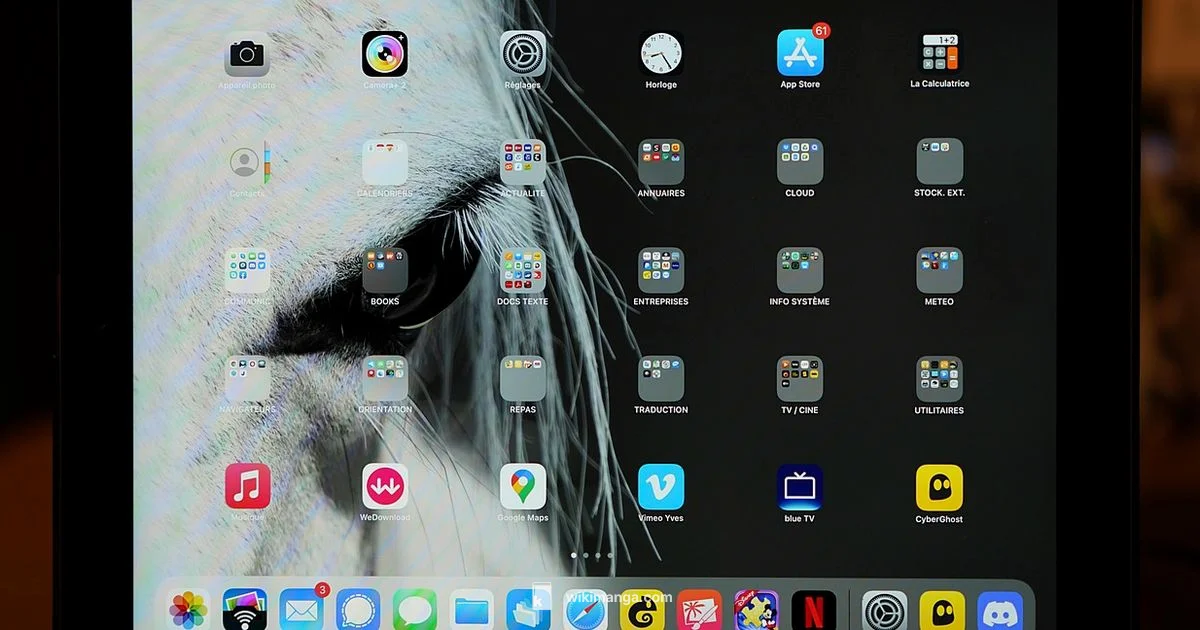Expand the ANNUAIRES folder

coord(661,162)
